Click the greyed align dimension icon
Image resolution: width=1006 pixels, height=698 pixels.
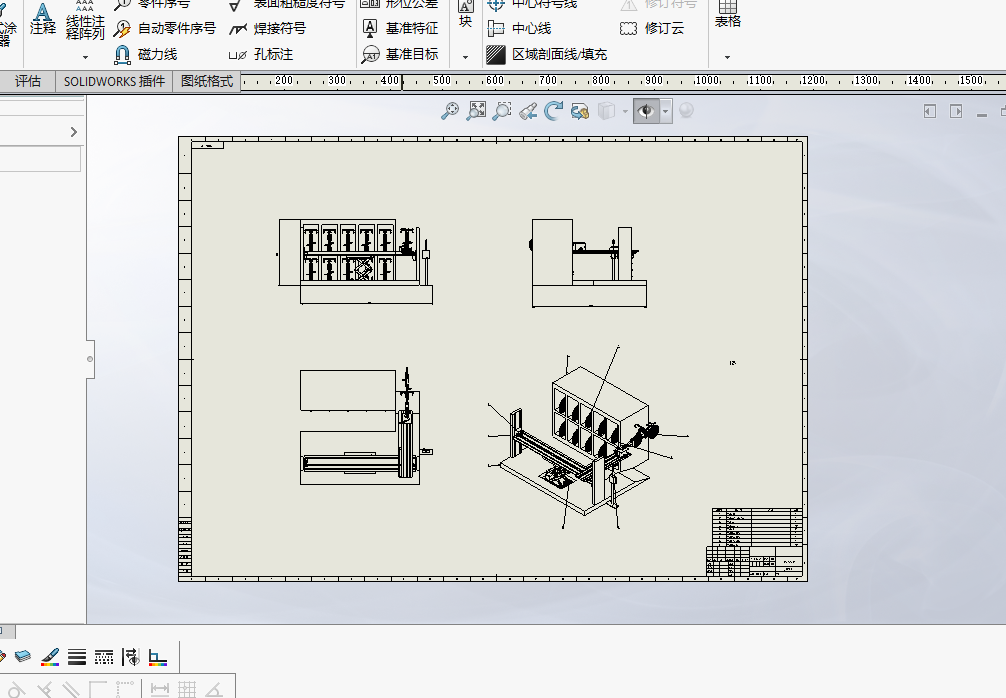click(x=159, y=690)
